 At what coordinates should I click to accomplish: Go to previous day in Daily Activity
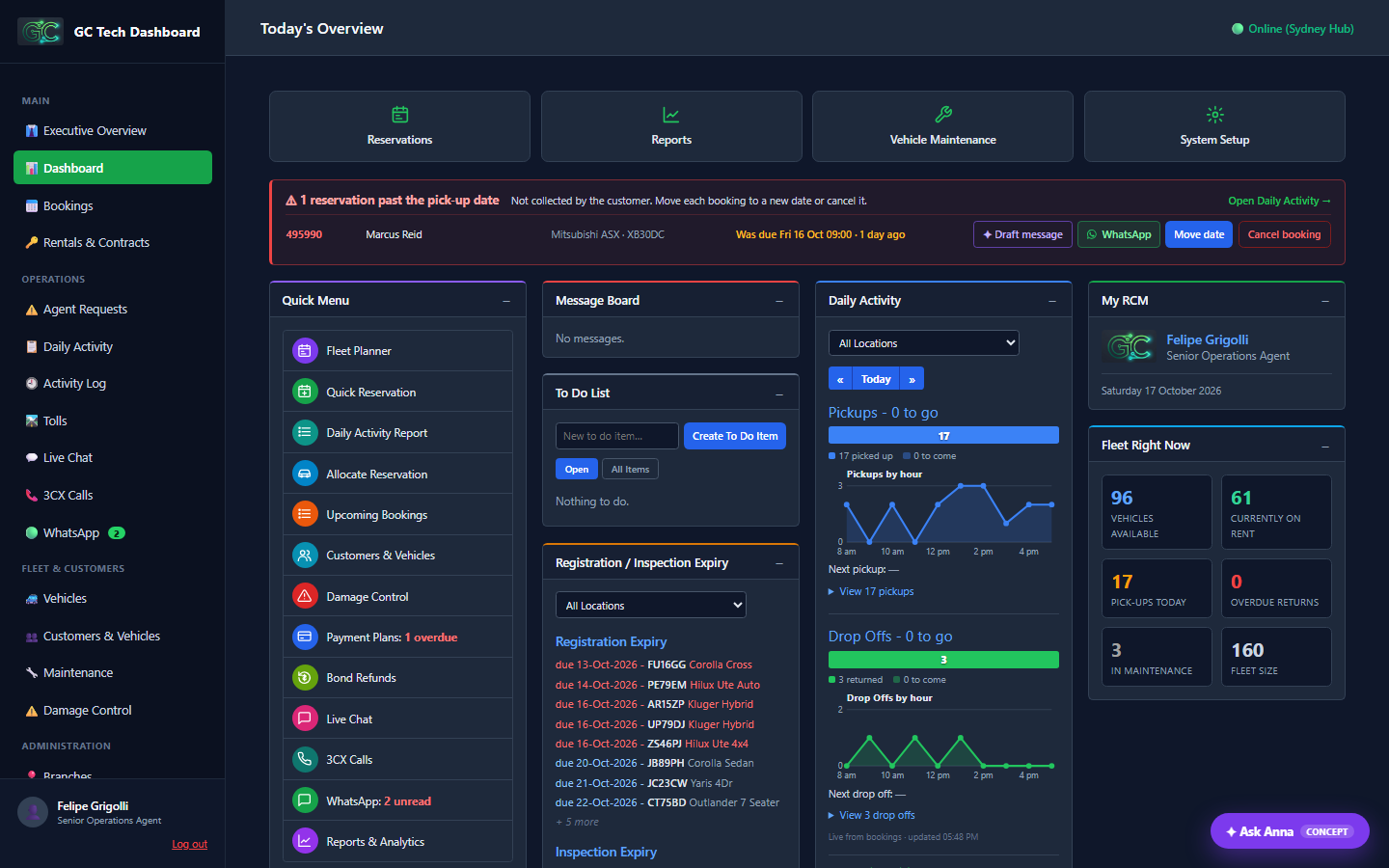pyautogui.click(x=840, y=379)
